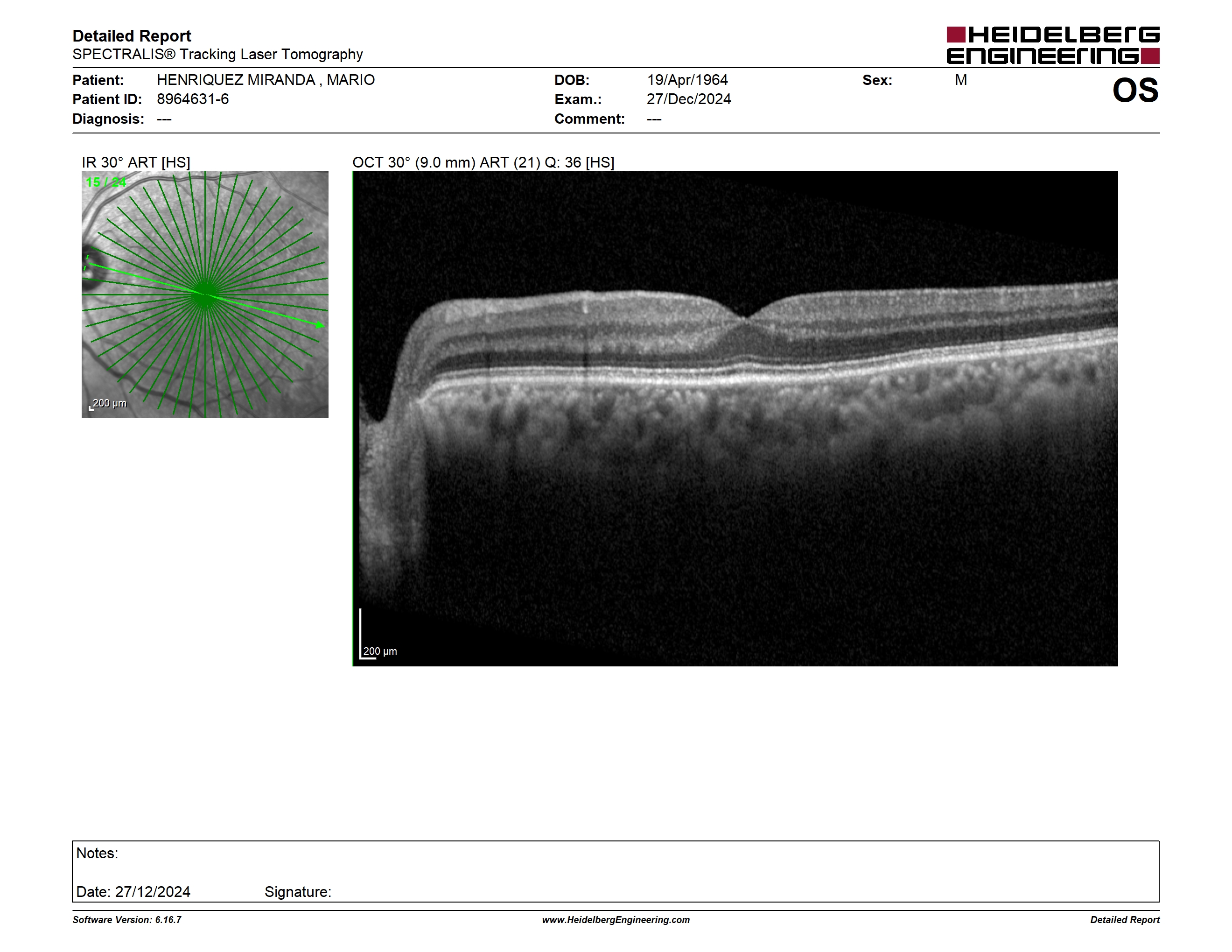
Task: Click exam date '27/Dec/2024'
Action: [689, 99]
